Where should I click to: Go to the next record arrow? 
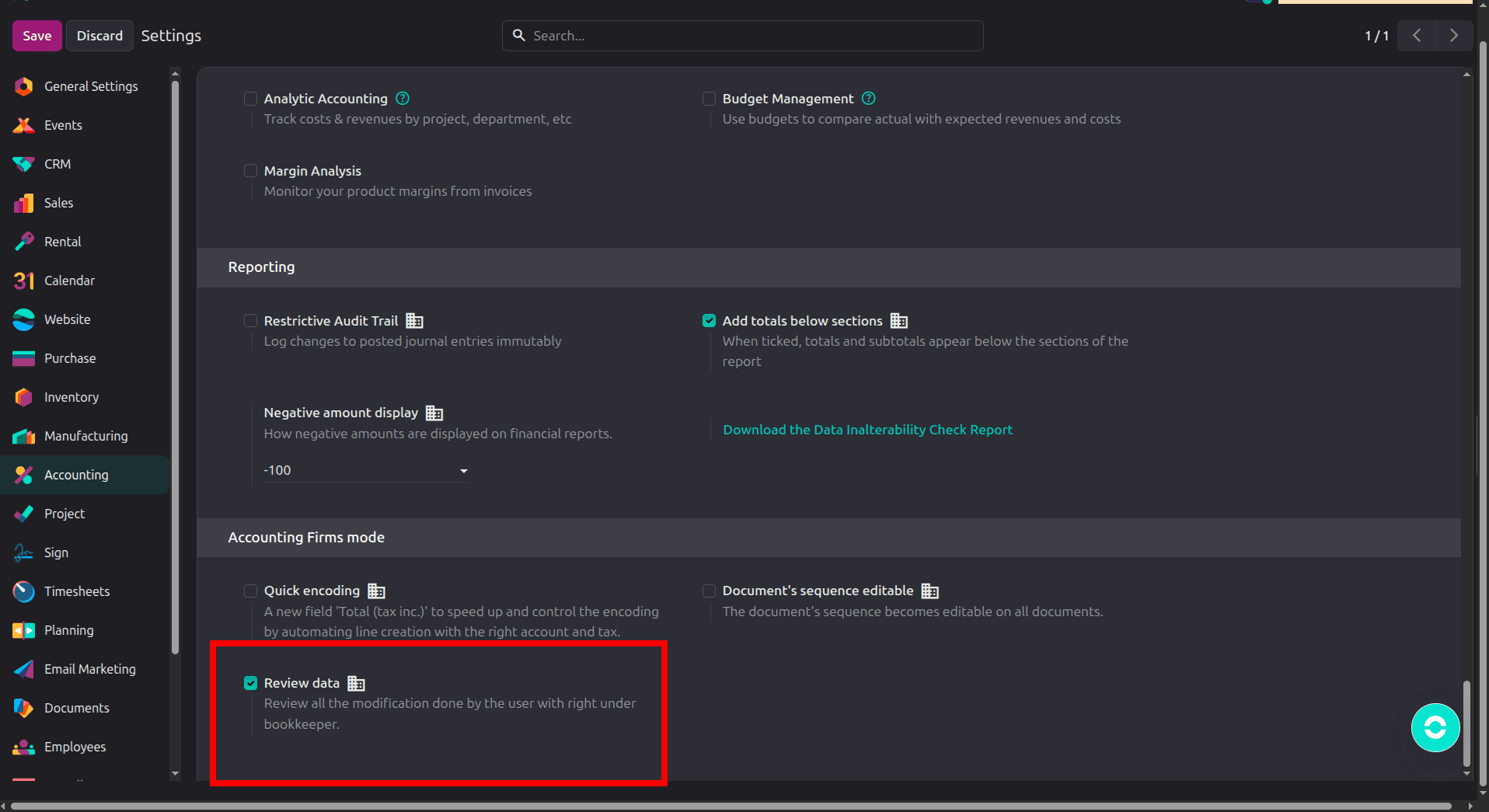pyautogui.click(x=1454, y=36)
